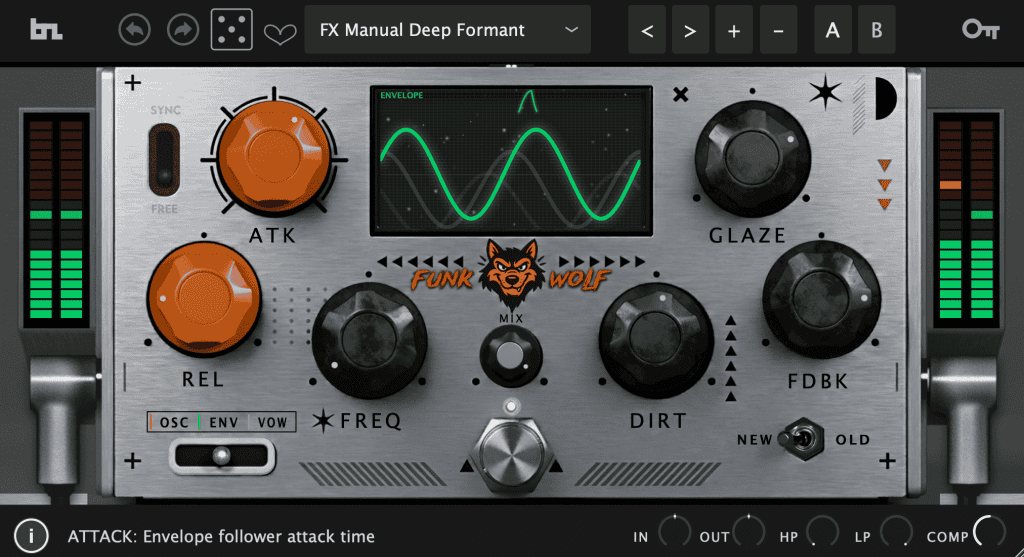Click the upward arrows column beside DIRT

click(731, 358)
